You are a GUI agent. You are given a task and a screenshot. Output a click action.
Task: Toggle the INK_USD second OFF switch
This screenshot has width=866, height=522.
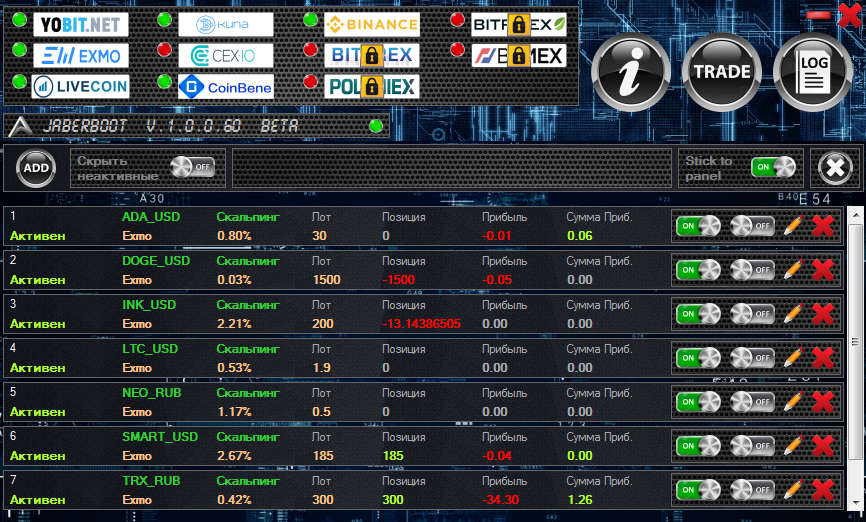coord(752,314)
